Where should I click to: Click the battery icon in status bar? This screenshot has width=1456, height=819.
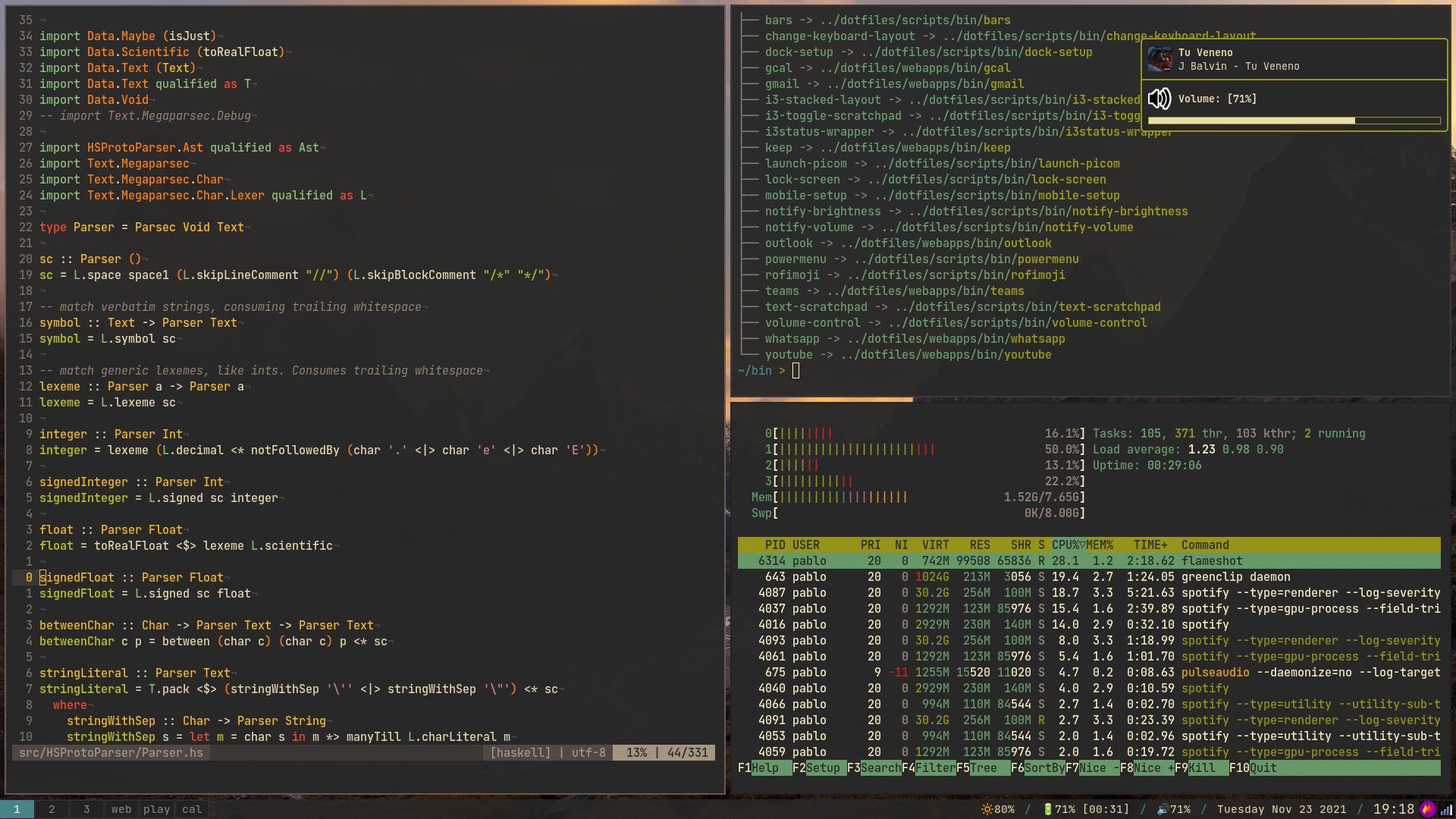coord(1047,809)
